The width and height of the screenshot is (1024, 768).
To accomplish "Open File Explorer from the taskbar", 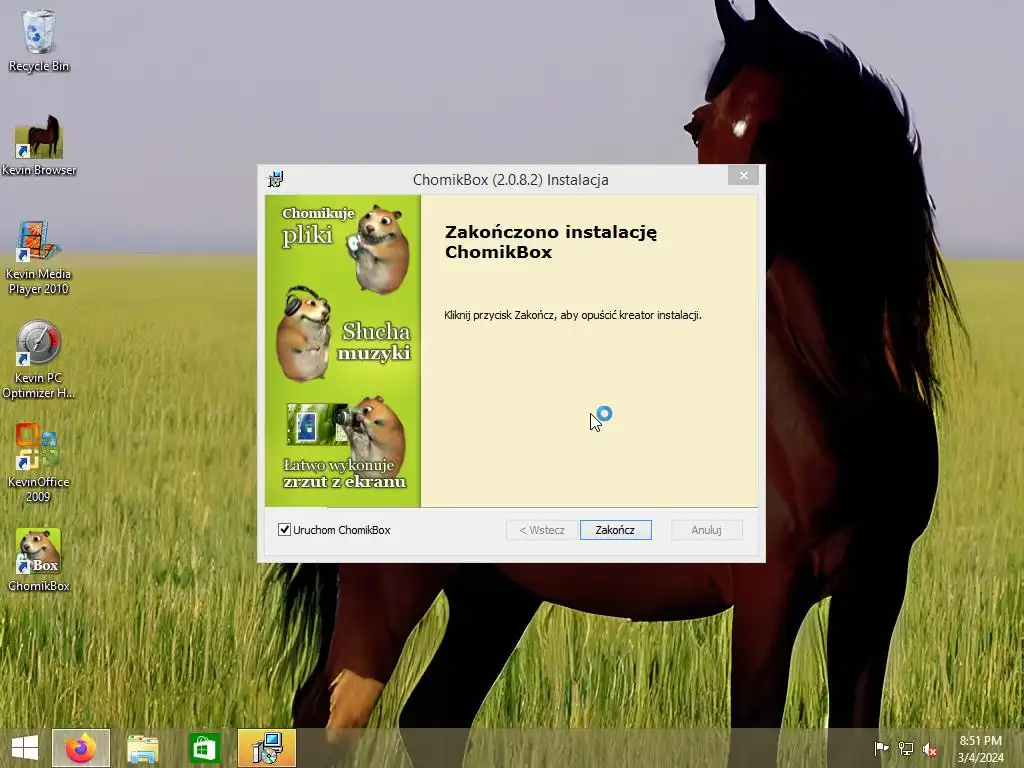I will click(142, 748).
